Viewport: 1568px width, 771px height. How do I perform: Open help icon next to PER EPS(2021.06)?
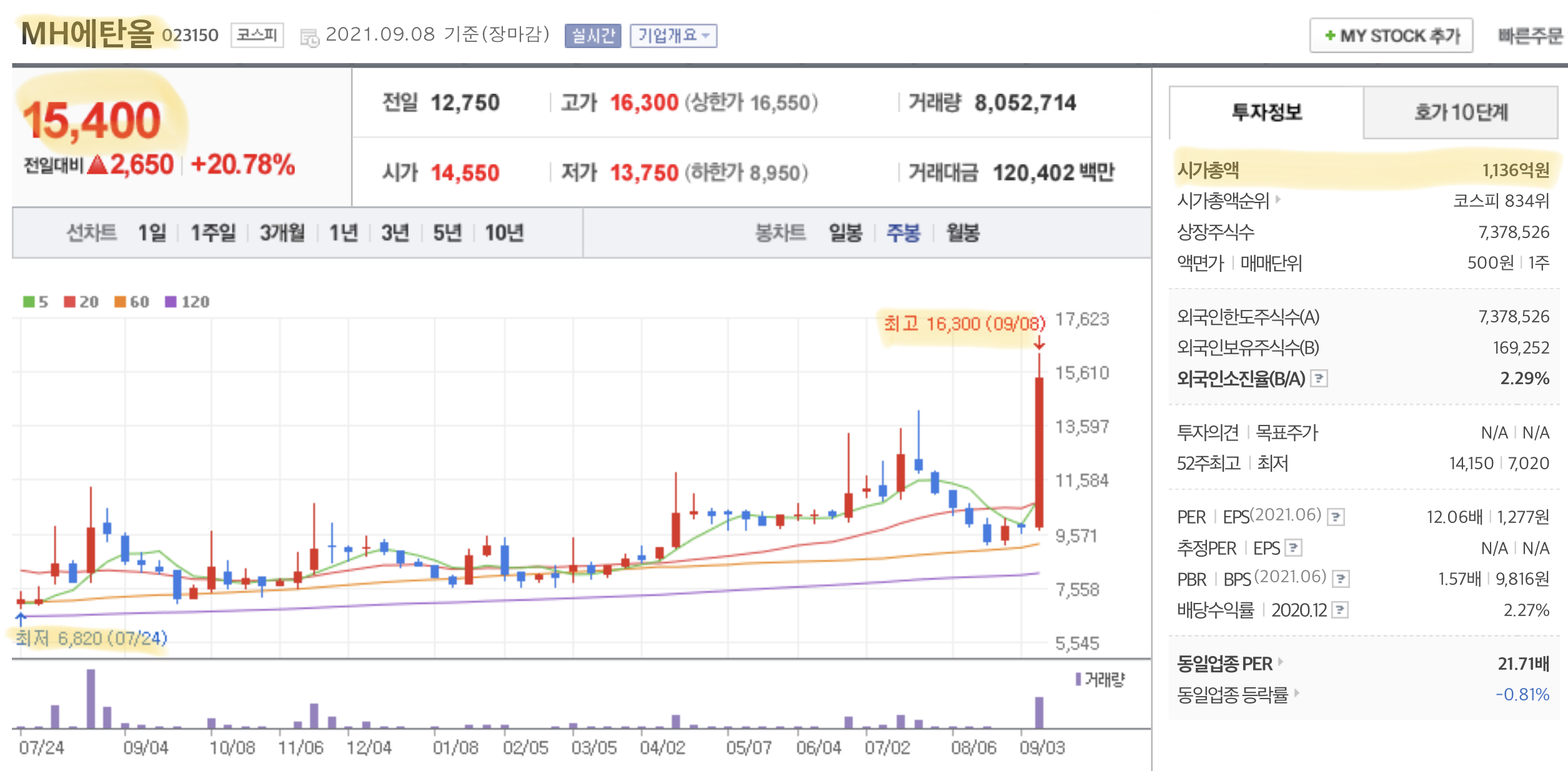[x=1336, y=517]
